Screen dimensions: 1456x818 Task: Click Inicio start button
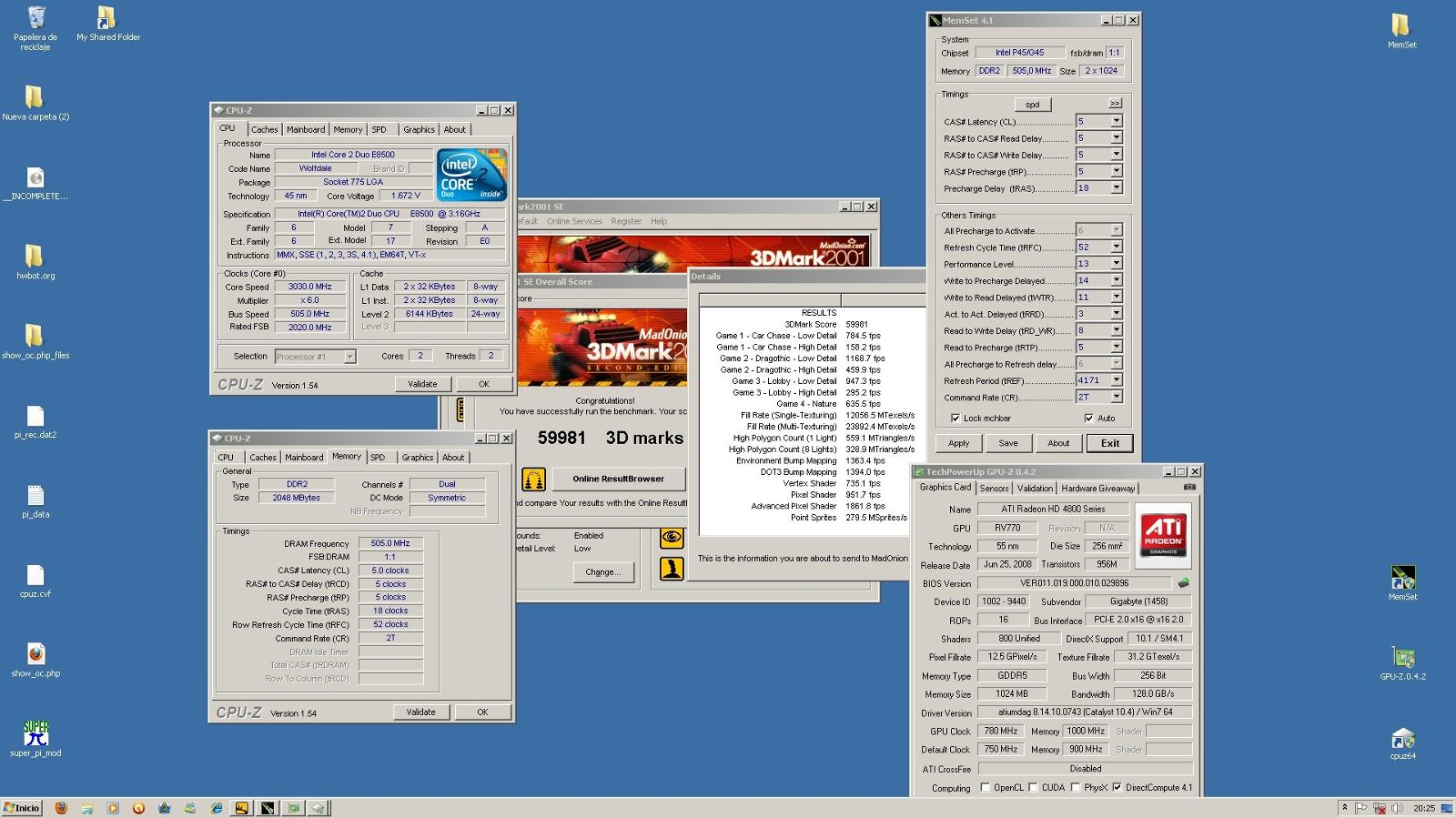click(22, 807)
